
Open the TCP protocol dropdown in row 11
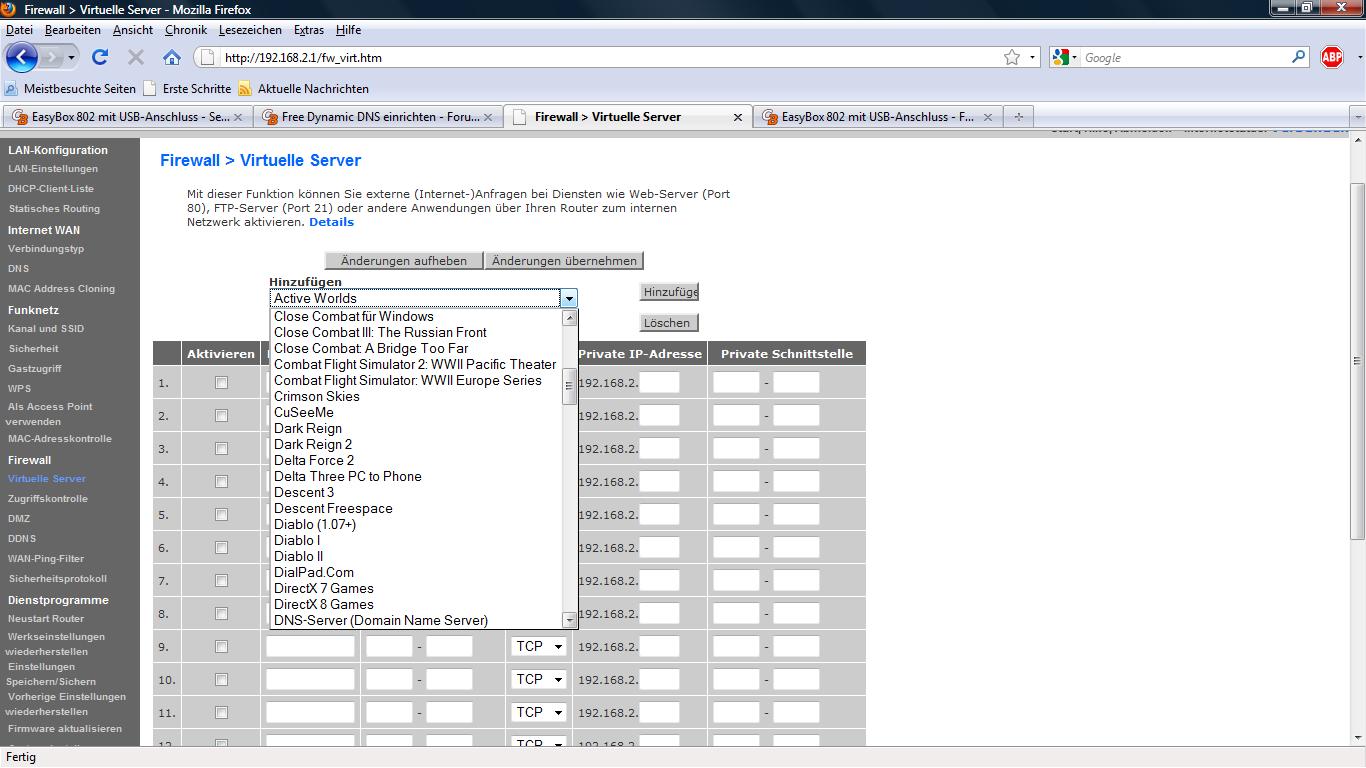point(539,713)
